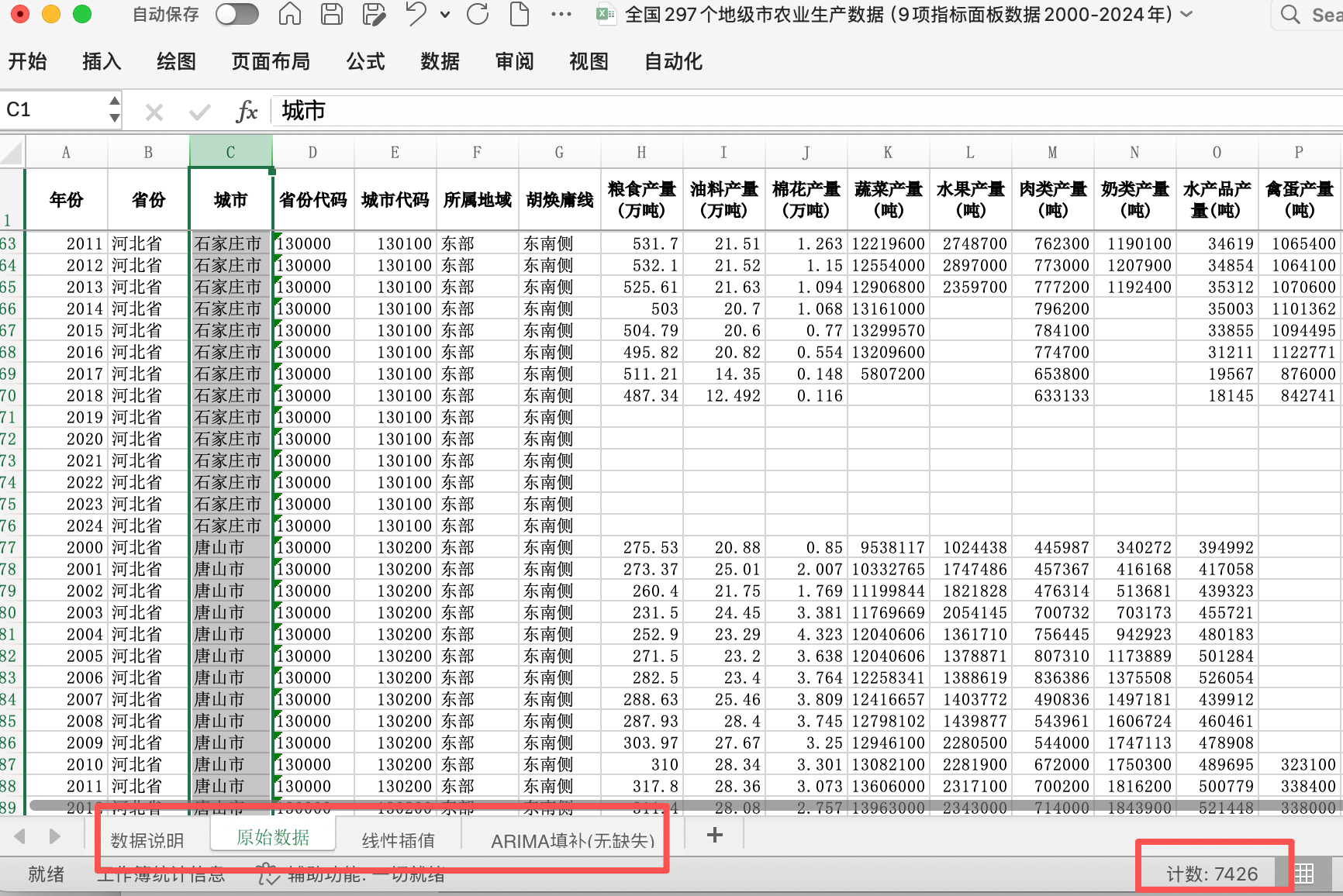Select the 省份代码 header cell
Viewport: 1343px width, 896px height.
pyautogui.click(x=313, y=199)
